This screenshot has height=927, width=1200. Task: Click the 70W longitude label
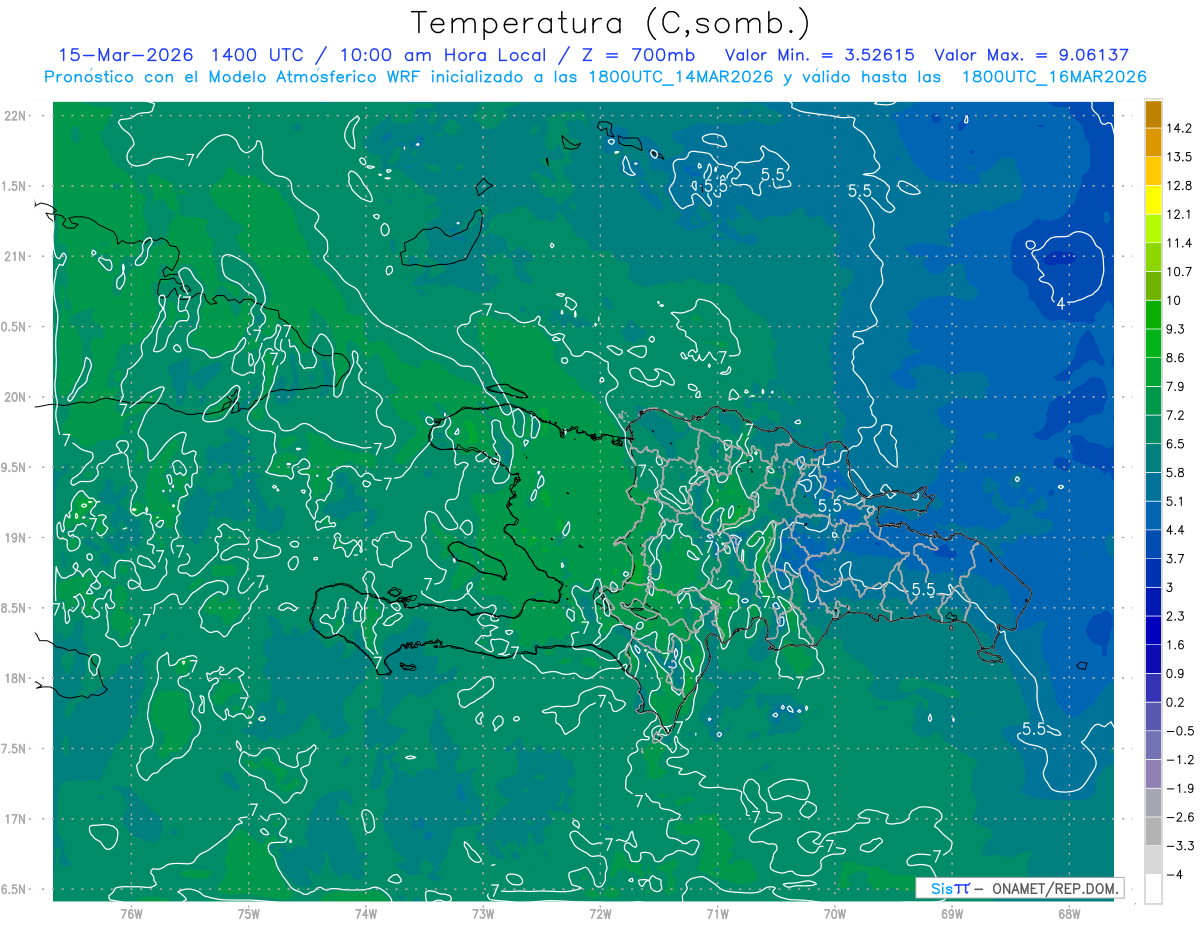[835, 913]
